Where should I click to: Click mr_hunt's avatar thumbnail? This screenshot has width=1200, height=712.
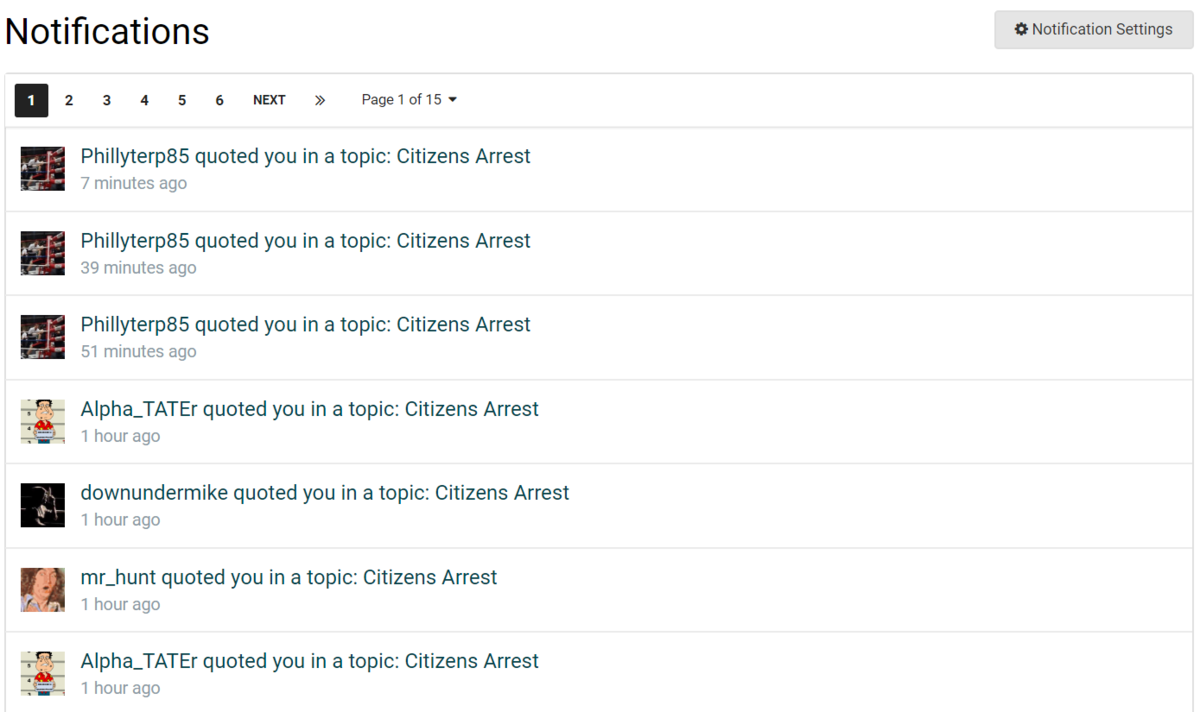click(x=42, y=589)
